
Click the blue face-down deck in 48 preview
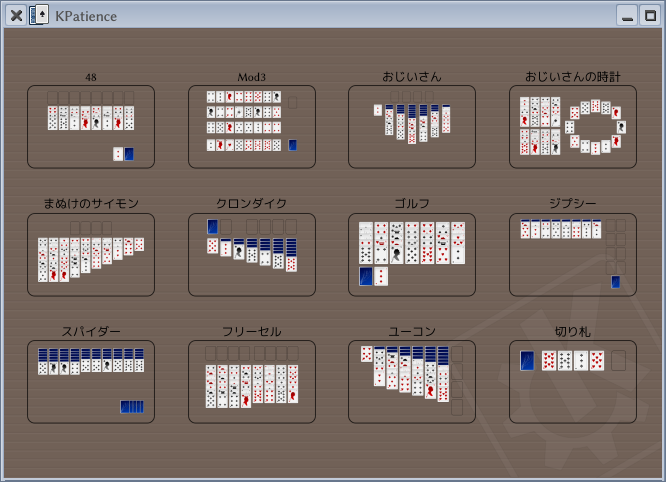pyautogui.click(x=129, y=154)
